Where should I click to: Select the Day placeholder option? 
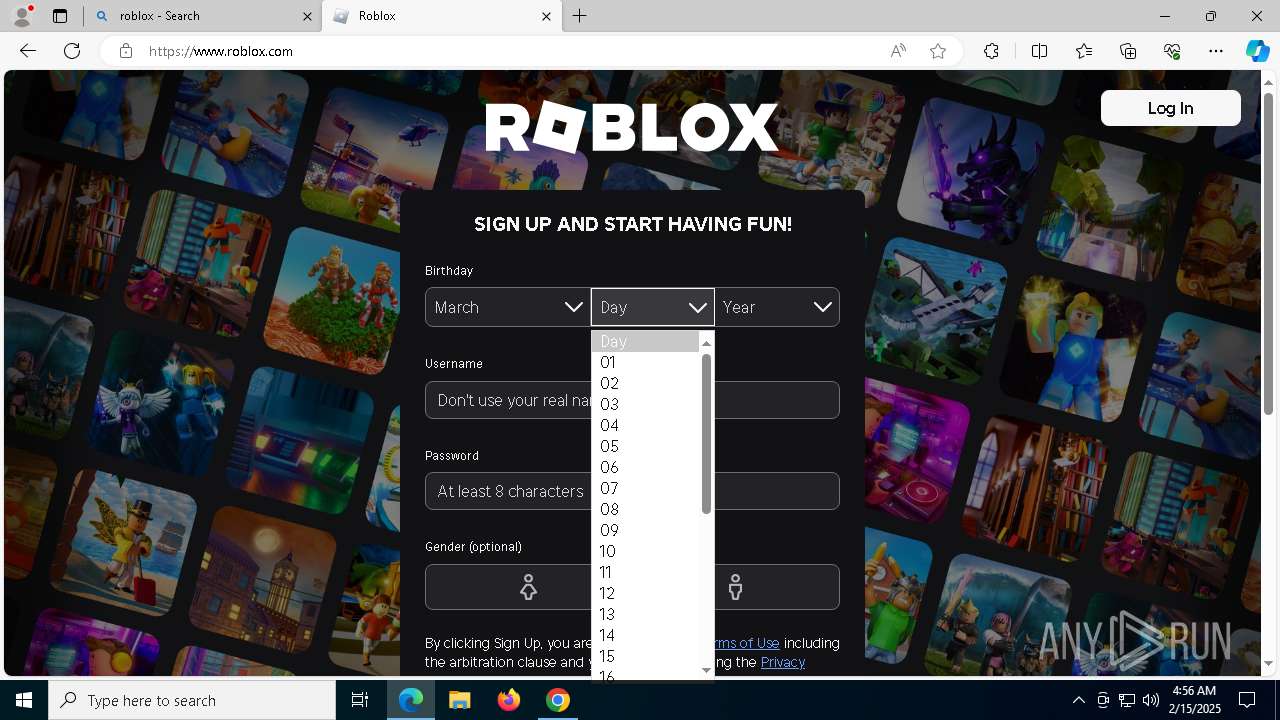[645, 341]
